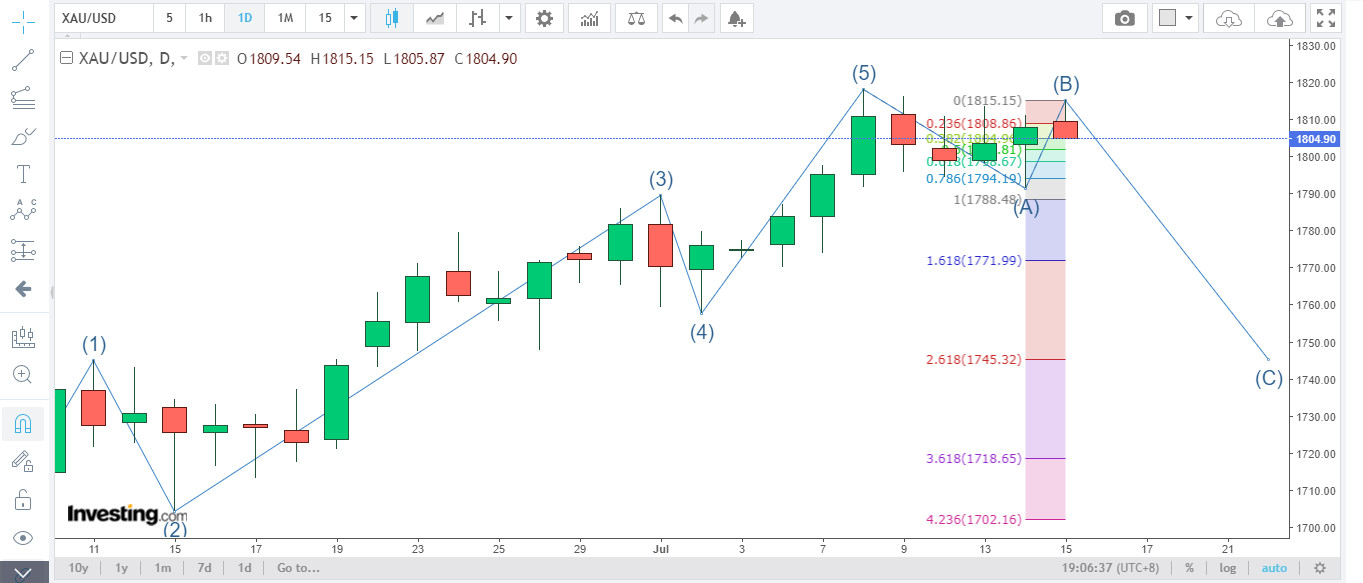The height and width of the screenshot is (583, 1363).
Task: Switch to 15 minute interval
Action: pyautogui.click(x=325, y=18)
